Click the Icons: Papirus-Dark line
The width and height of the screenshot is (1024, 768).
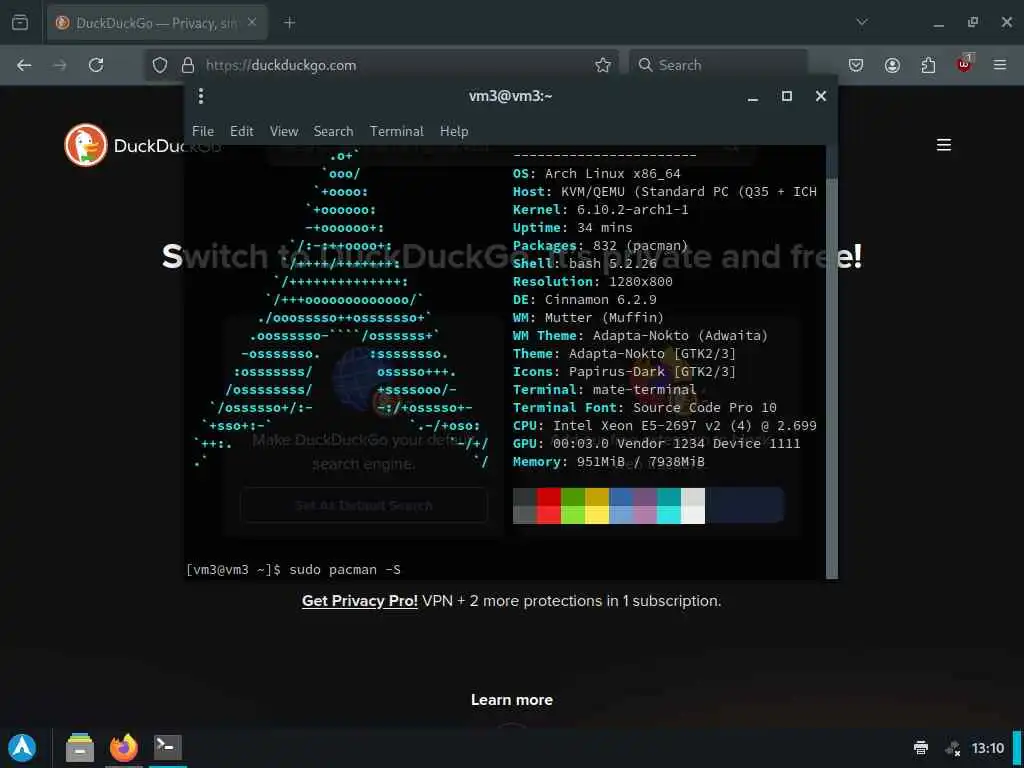pyautogui.click(x=624, y=372)
